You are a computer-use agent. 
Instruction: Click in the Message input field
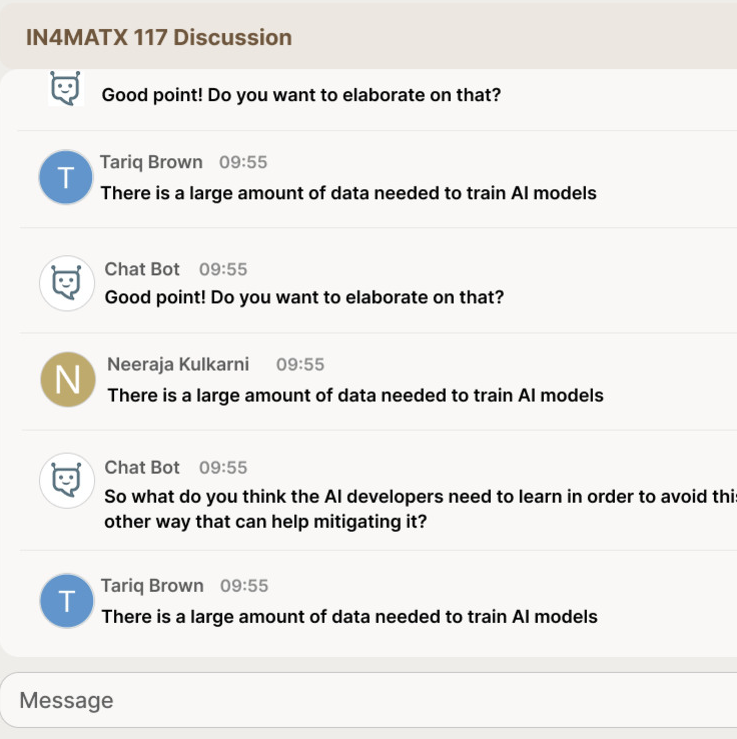[x=368, y=700]
